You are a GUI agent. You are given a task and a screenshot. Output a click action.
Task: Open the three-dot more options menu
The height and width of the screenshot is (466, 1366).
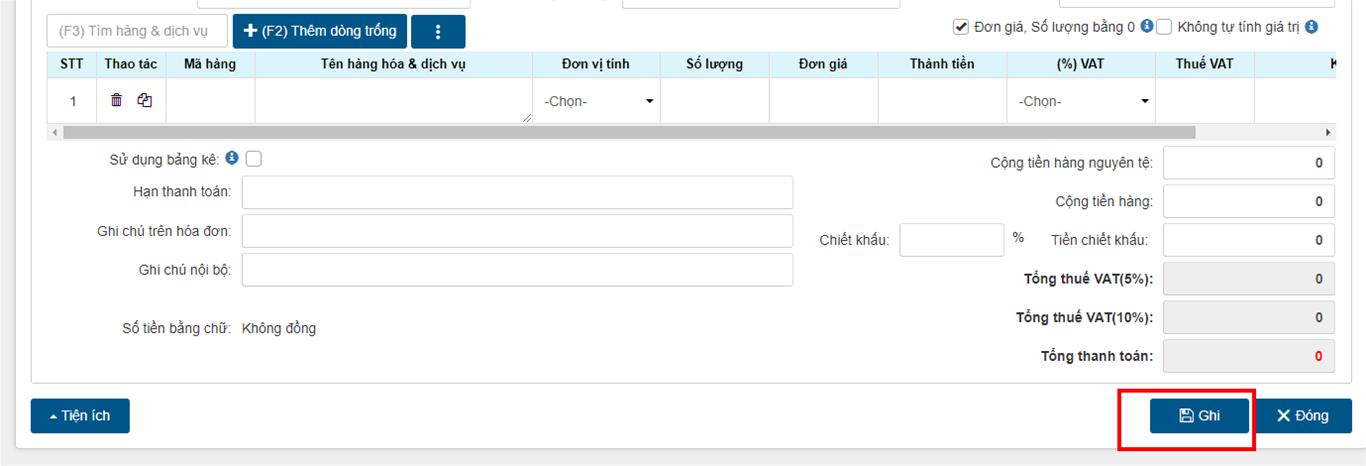(438, 32)
